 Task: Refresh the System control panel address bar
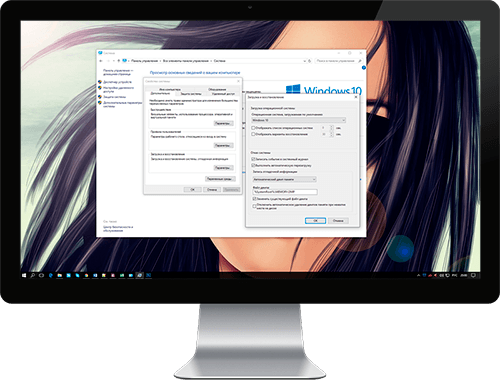(x=309, y=61)
